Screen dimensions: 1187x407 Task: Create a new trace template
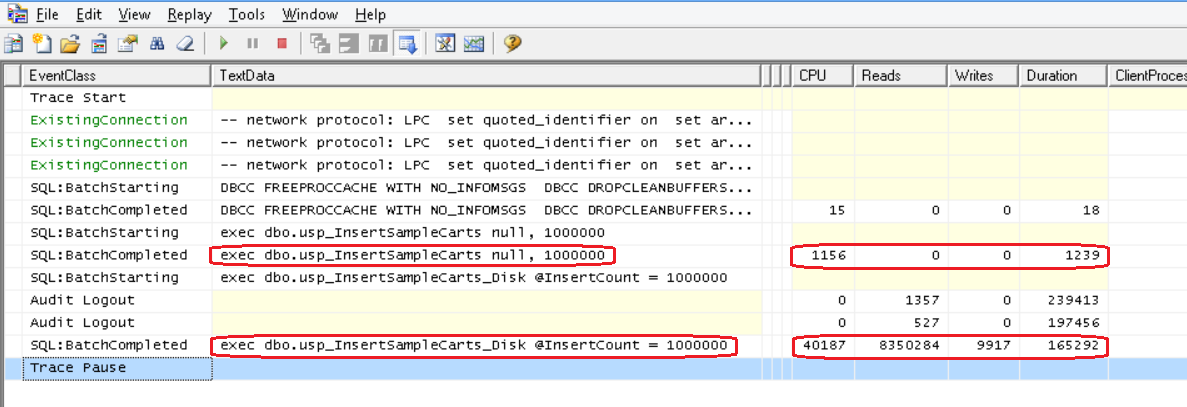42,44
